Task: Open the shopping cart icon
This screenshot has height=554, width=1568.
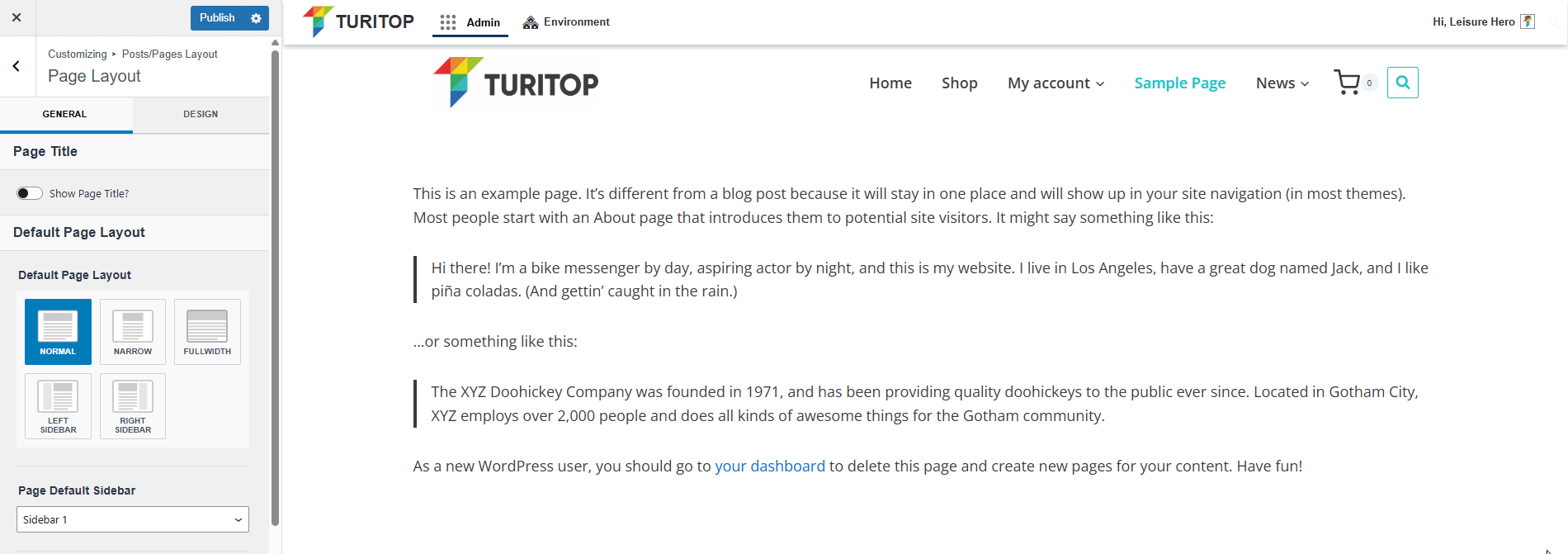Action: coord(1347,83)
